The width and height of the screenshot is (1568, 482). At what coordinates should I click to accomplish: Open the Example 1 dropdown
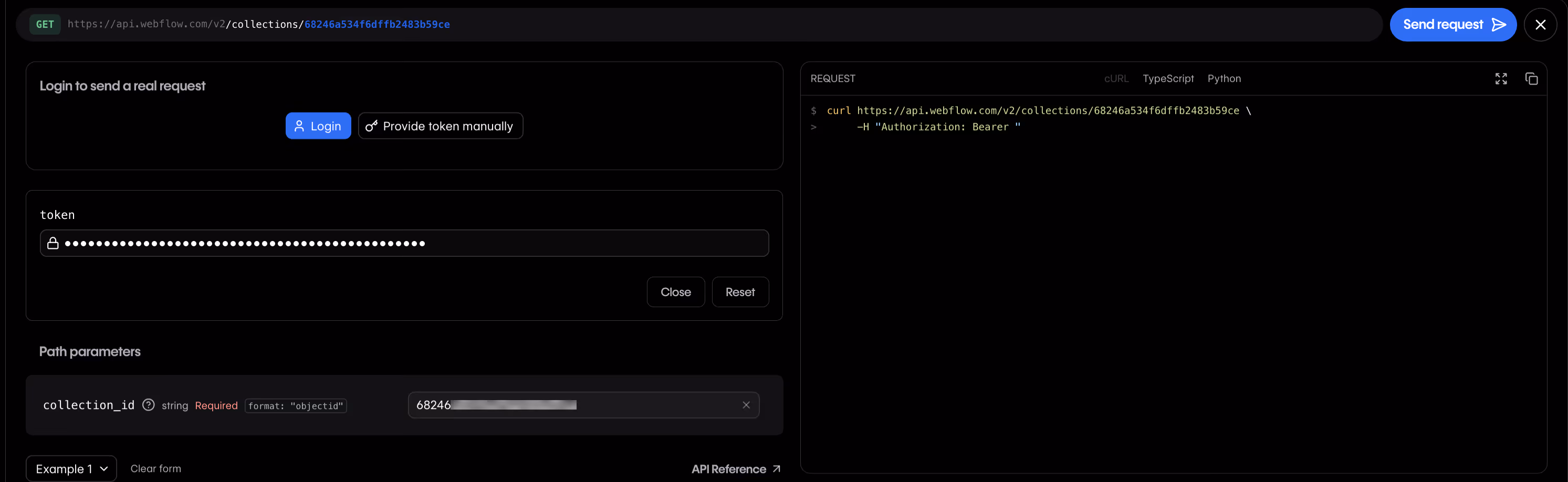71,468
